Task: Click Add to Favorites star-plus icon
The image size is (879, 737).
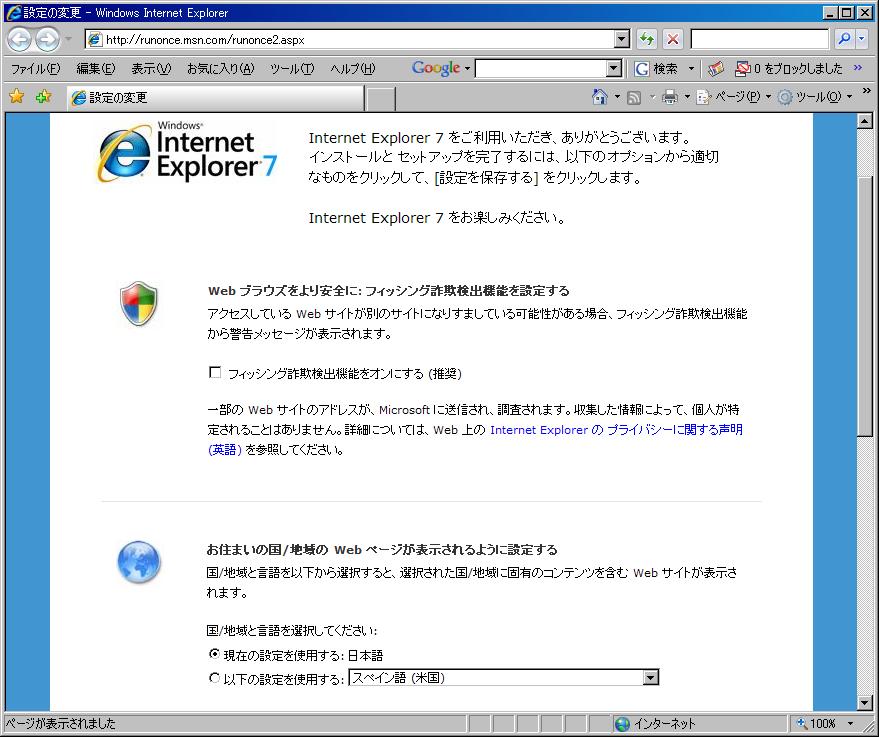Action: tap(43, 97)
